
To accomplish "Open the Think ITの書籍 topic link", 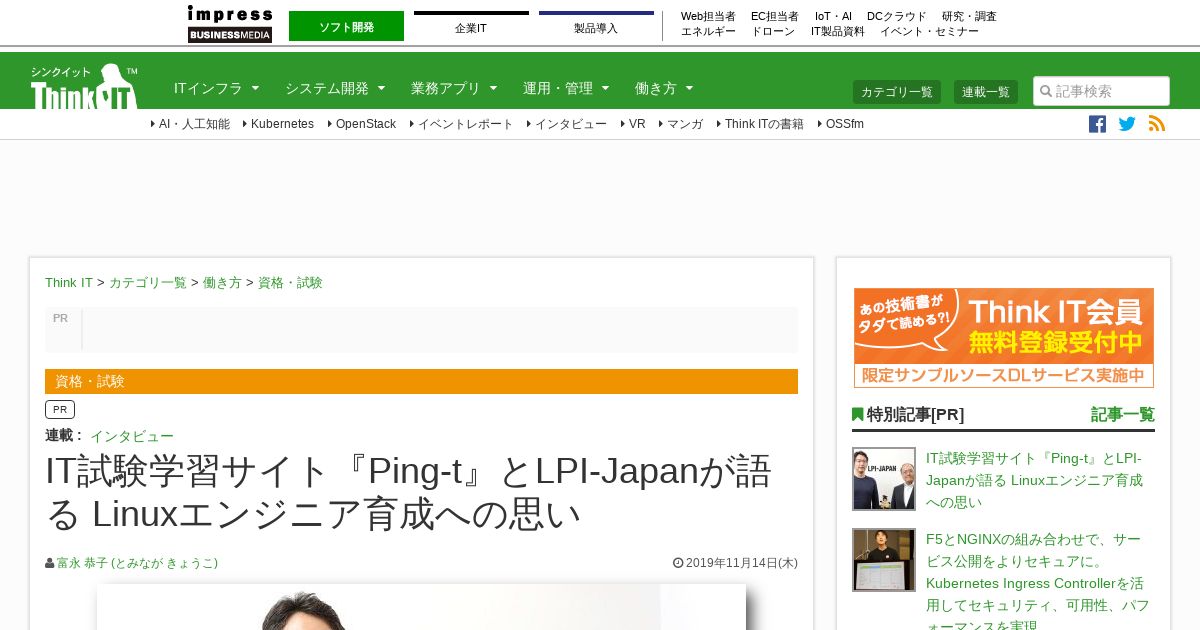I will click(x=764, y=124).
